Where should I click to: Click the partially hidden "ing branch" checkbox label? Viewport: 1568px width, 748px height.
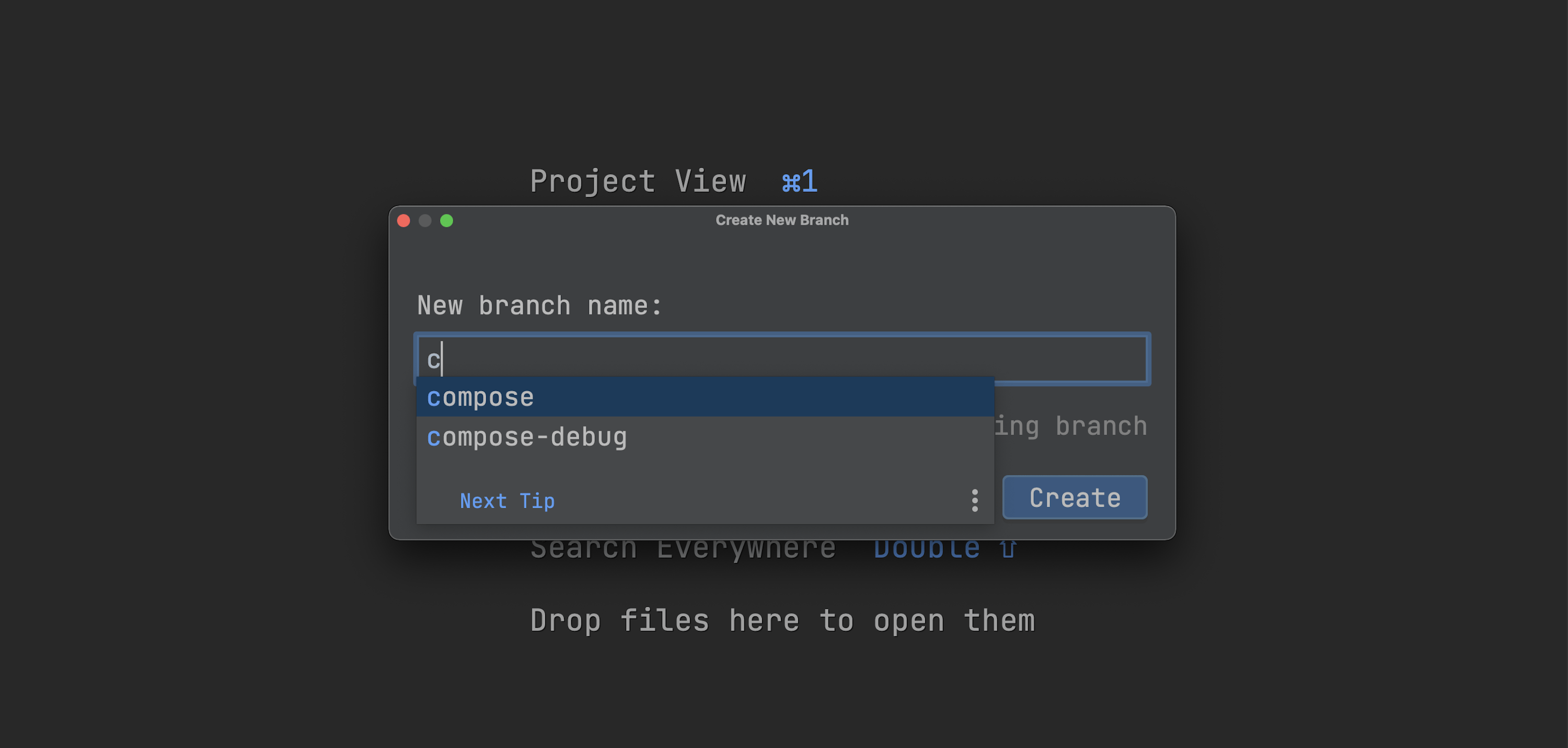click(x=1071, y=426)
